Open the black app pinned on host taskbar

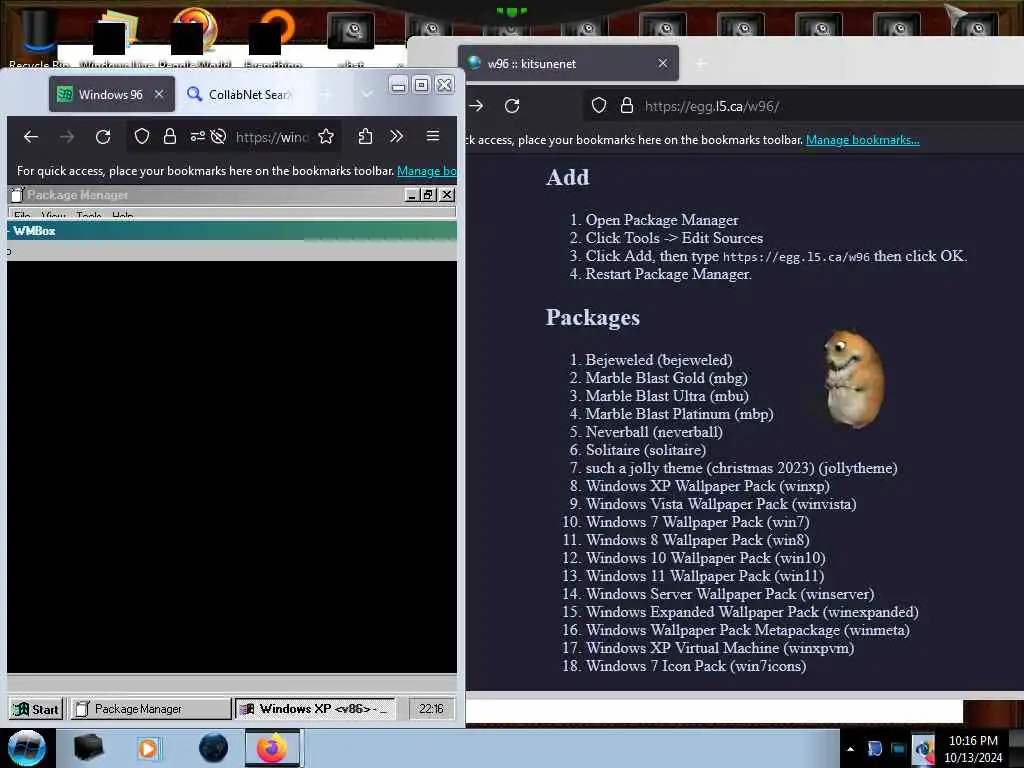88,748
